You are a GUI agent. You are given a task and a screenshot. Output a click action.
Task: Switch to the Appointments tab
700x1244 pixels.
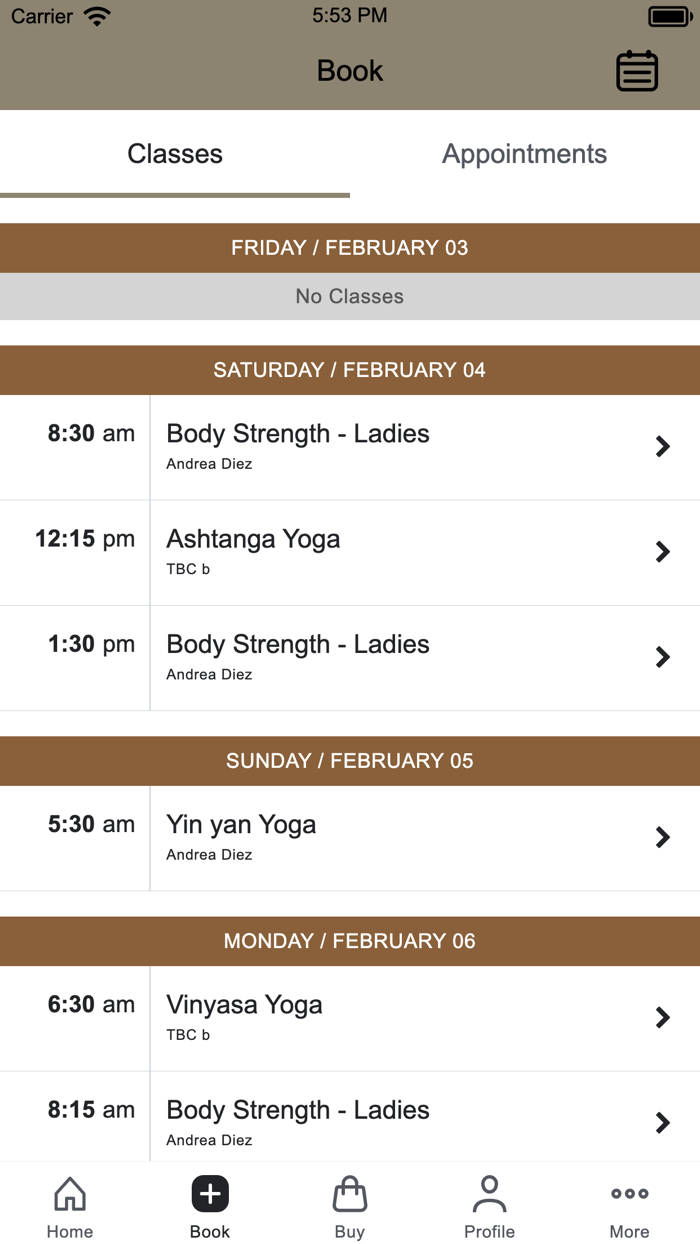pos(524,153)
